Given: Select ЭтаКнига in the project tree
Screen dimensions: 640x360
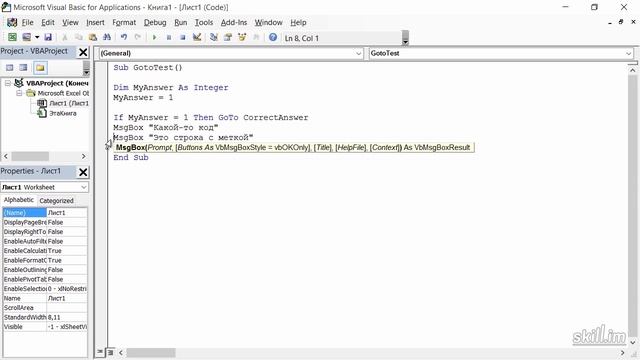Looking at the screenshot, I should [62, 113].
